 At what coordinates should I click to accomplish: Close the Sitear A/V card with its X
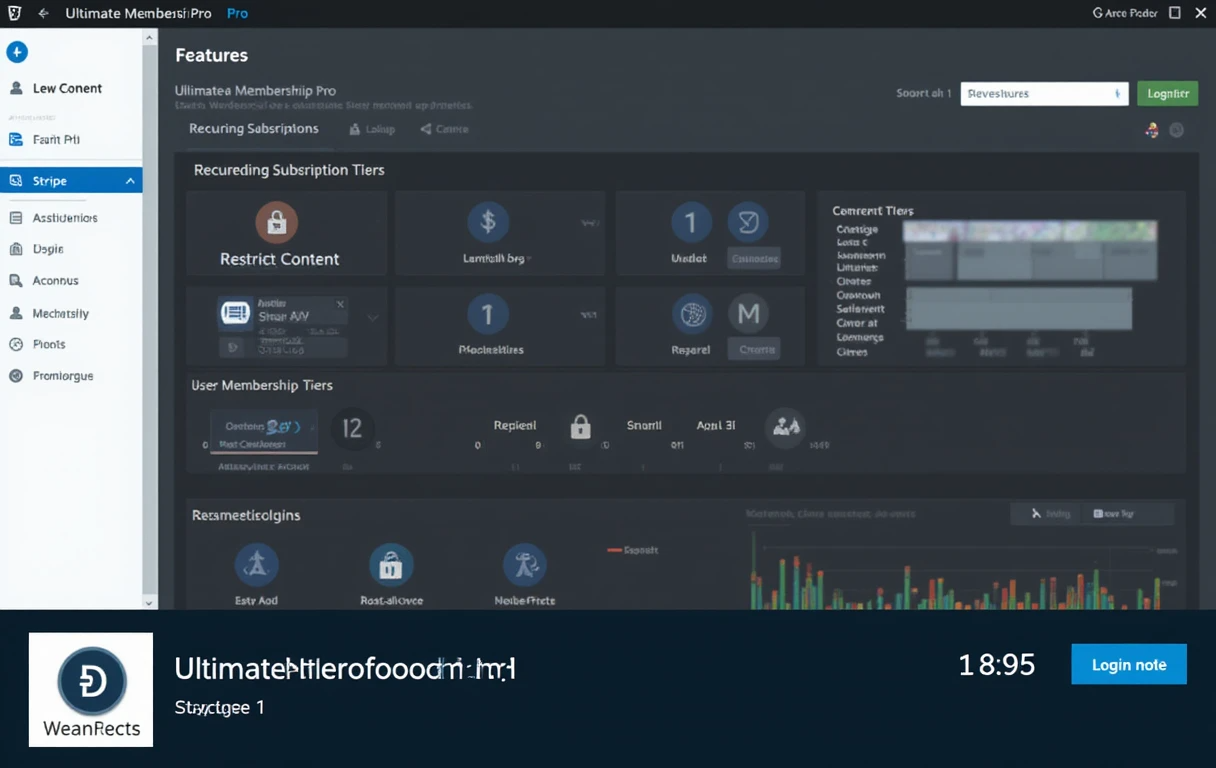click(x=340, y=304)
